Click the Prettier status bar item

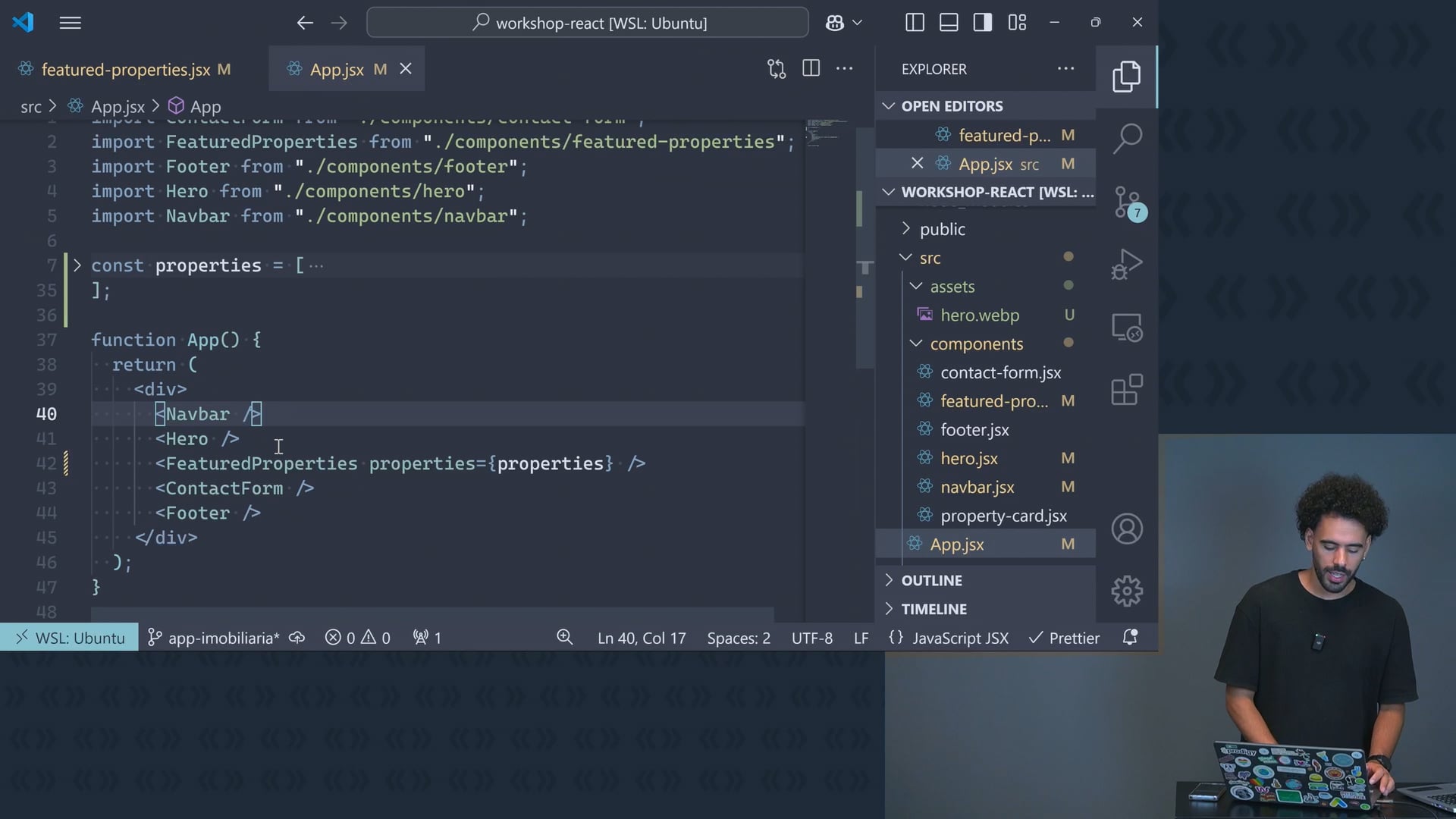[1065, 639]
